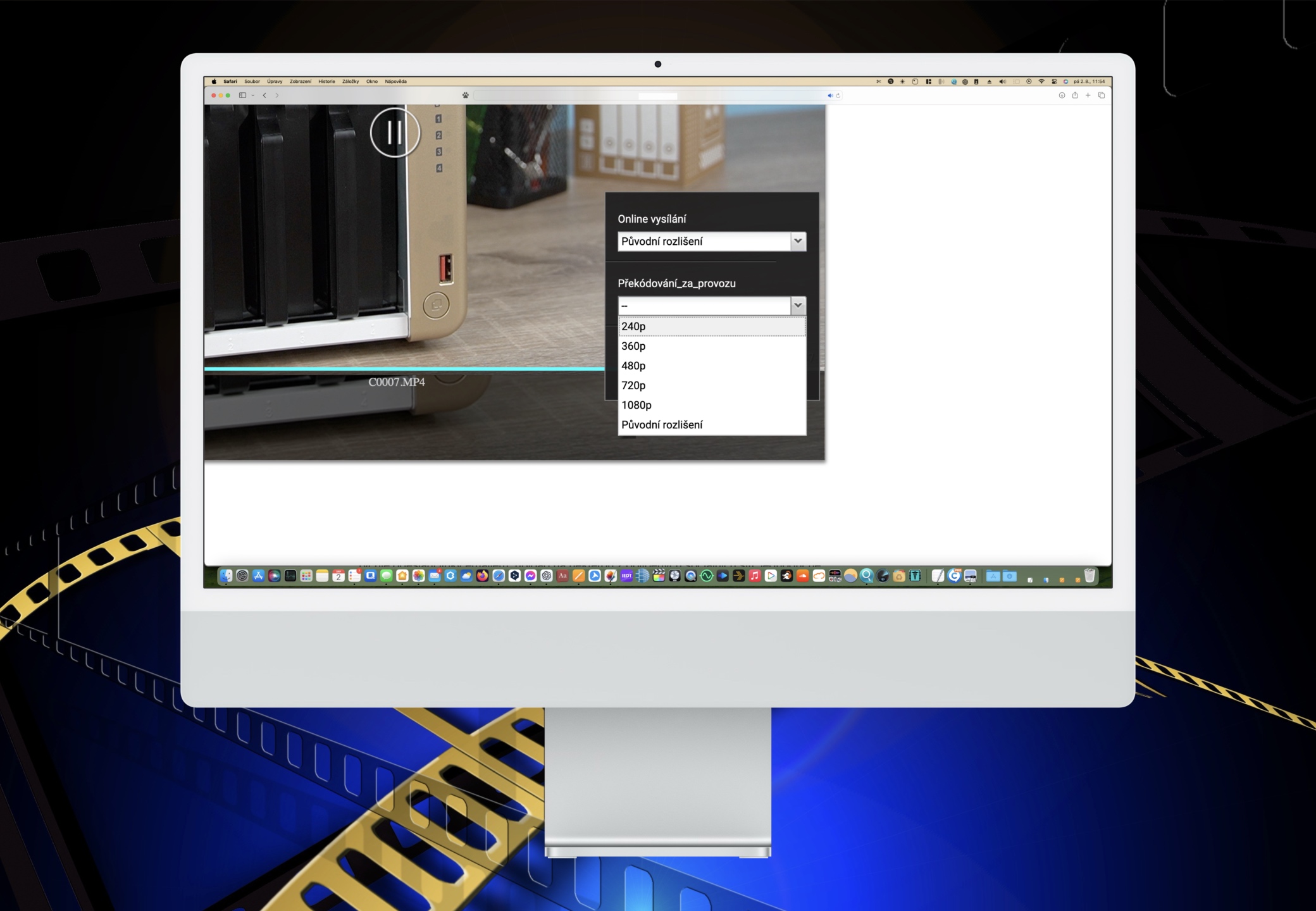Mute the tab audio speaker icon
The height and width of the screenshot is (911, 1316).
830,96
